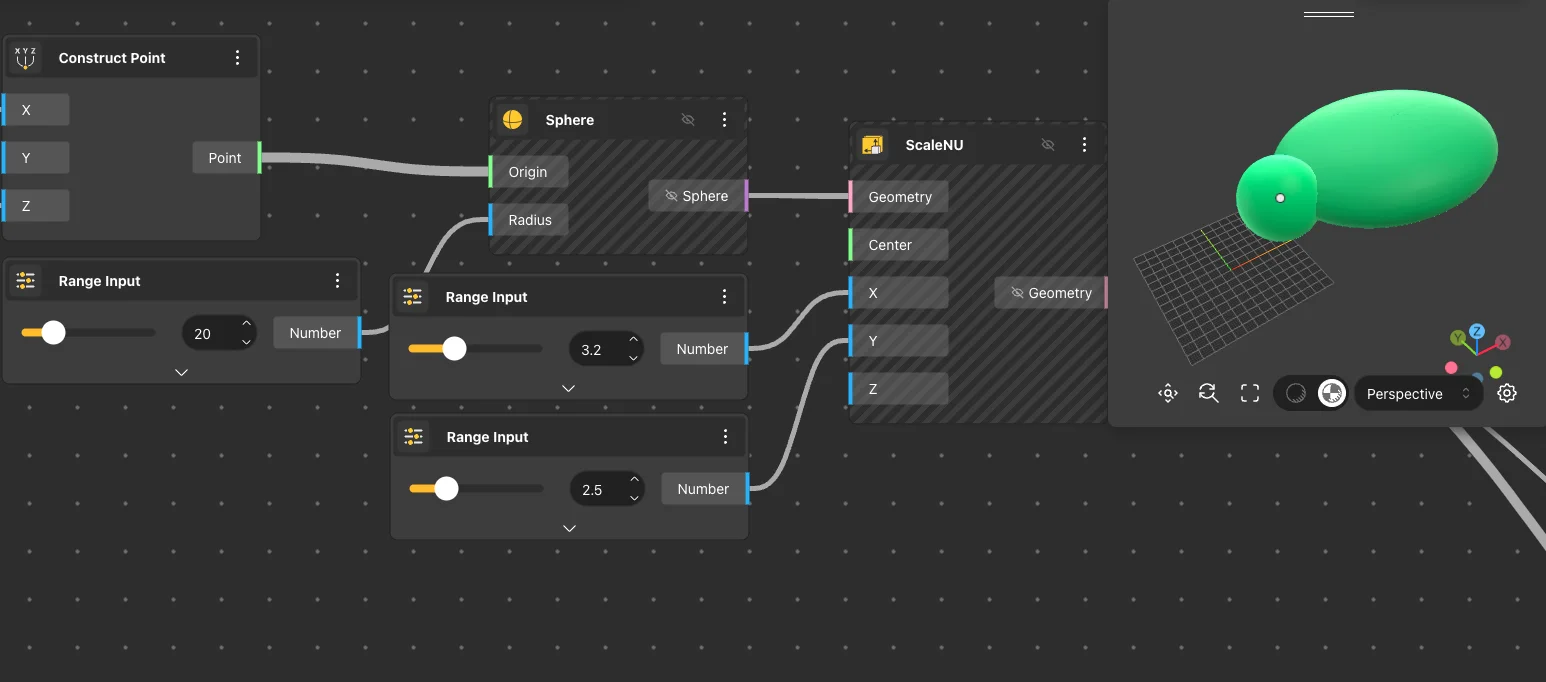Viewport: 1546px width, 682px height.
Task: Click the Construct Point XYZ icon
Action: (x=26, y=58)
